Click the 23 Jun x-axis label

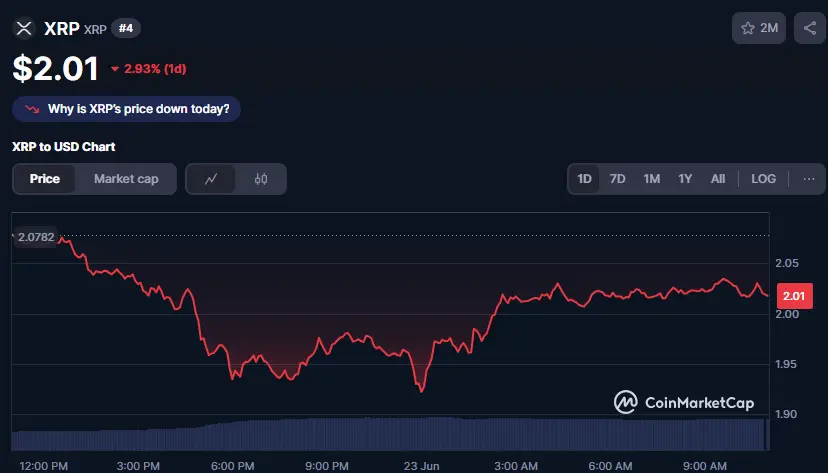click(x=421, y=466)
